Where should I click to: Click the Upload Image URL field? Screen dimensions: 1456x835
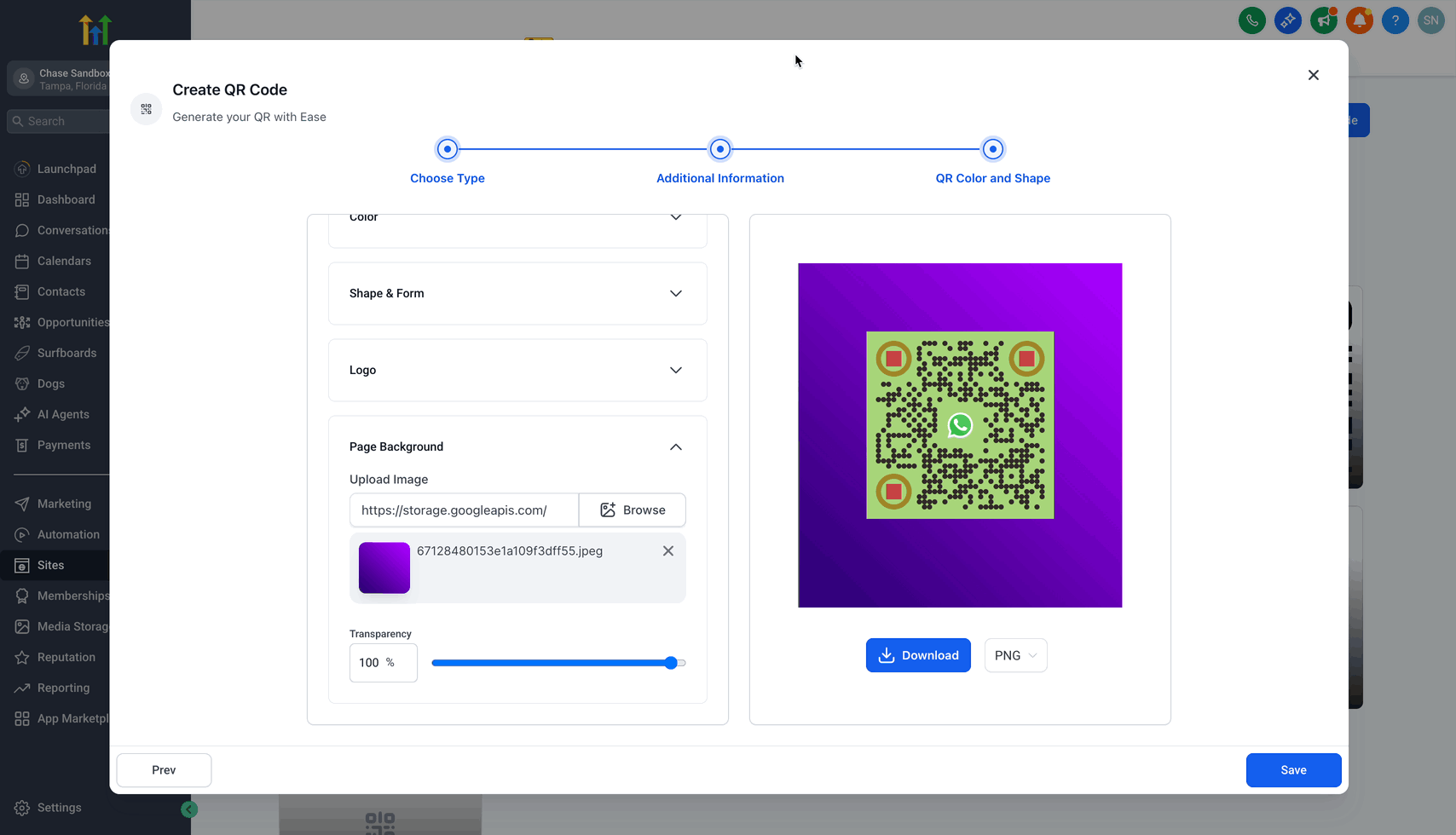465,510
